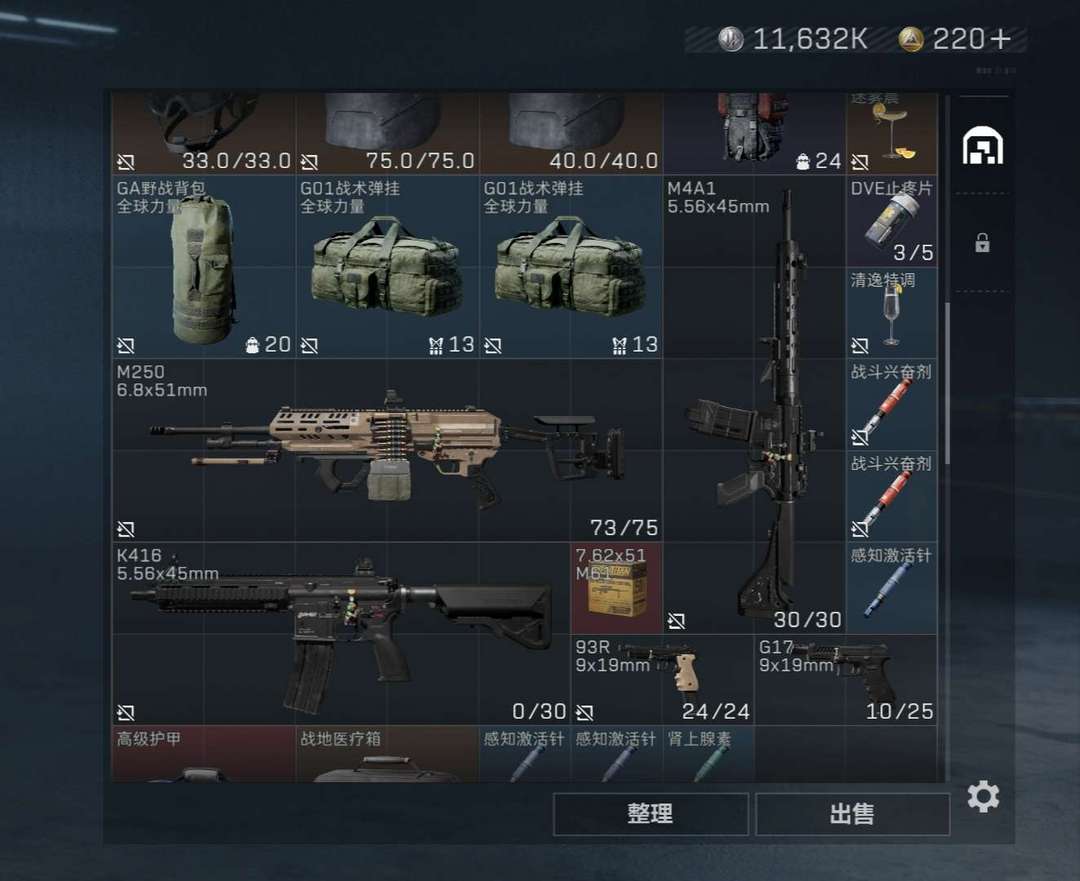The height and width of the screenshot is (881, 1080).
Task: Select the M250 machine gun item
Action: point(386,450)
